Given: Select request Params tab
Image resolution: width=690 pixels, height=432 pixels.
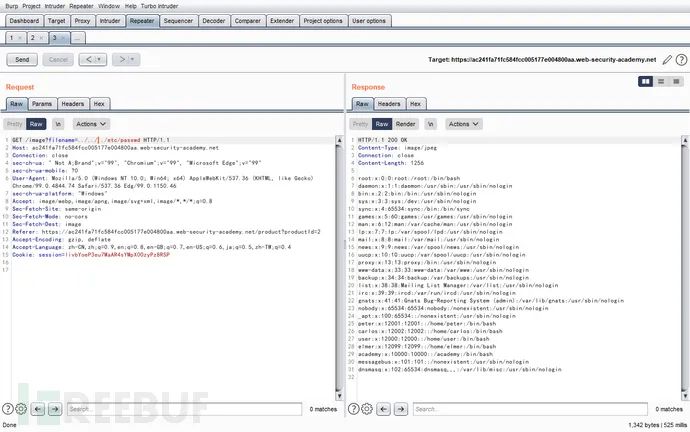Looking at the screenshot, I should click(42, 104).
